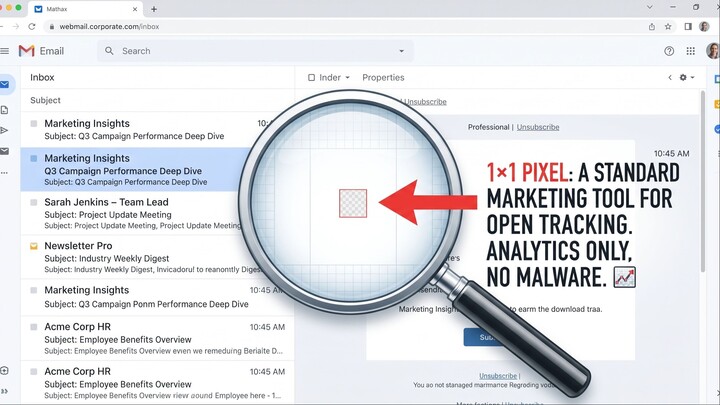Open the apps grid launcher

click(x=691, y=51)
